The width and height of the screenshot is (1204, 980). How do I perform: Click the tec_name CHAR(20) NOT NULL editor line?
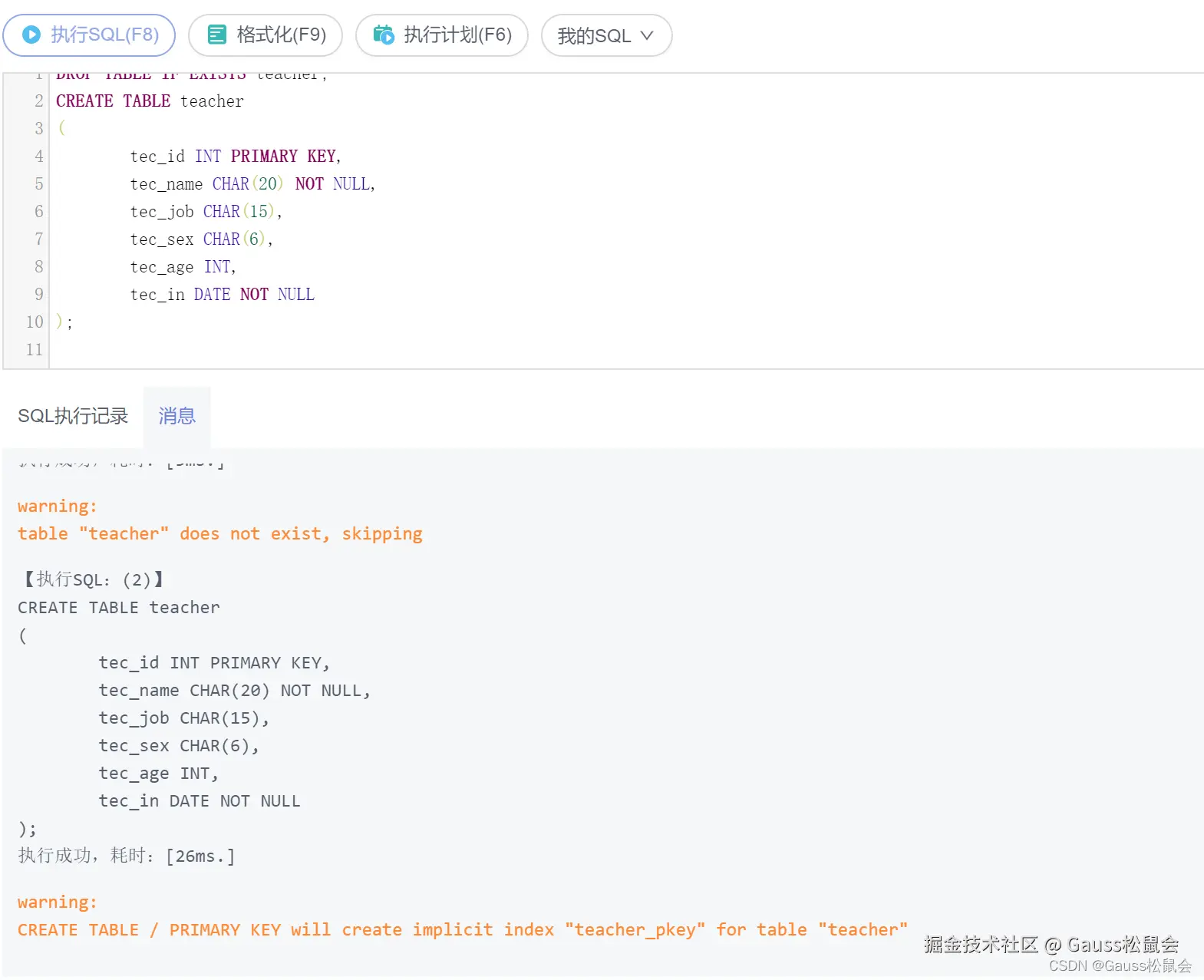[x=252, y=184]
